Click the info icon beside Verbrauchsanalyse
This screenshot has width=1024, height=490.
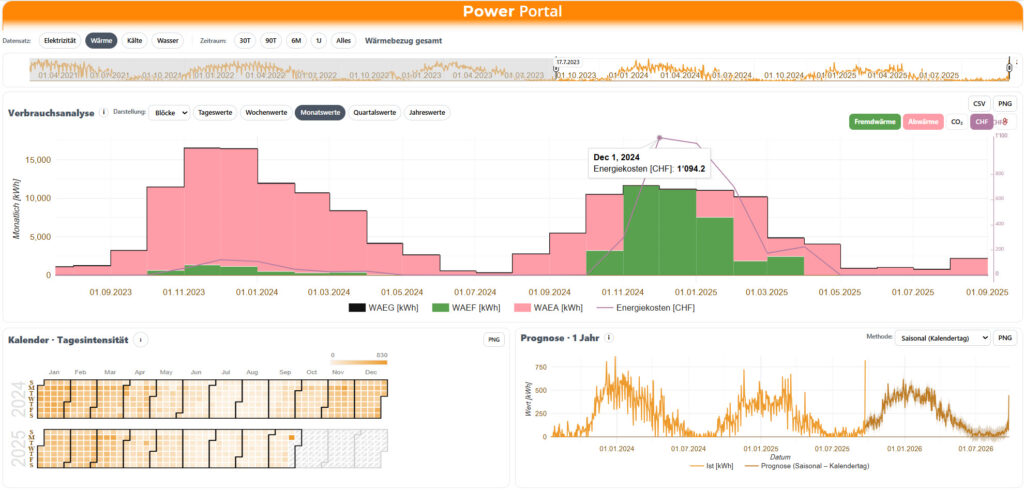(x=104, y=113)
